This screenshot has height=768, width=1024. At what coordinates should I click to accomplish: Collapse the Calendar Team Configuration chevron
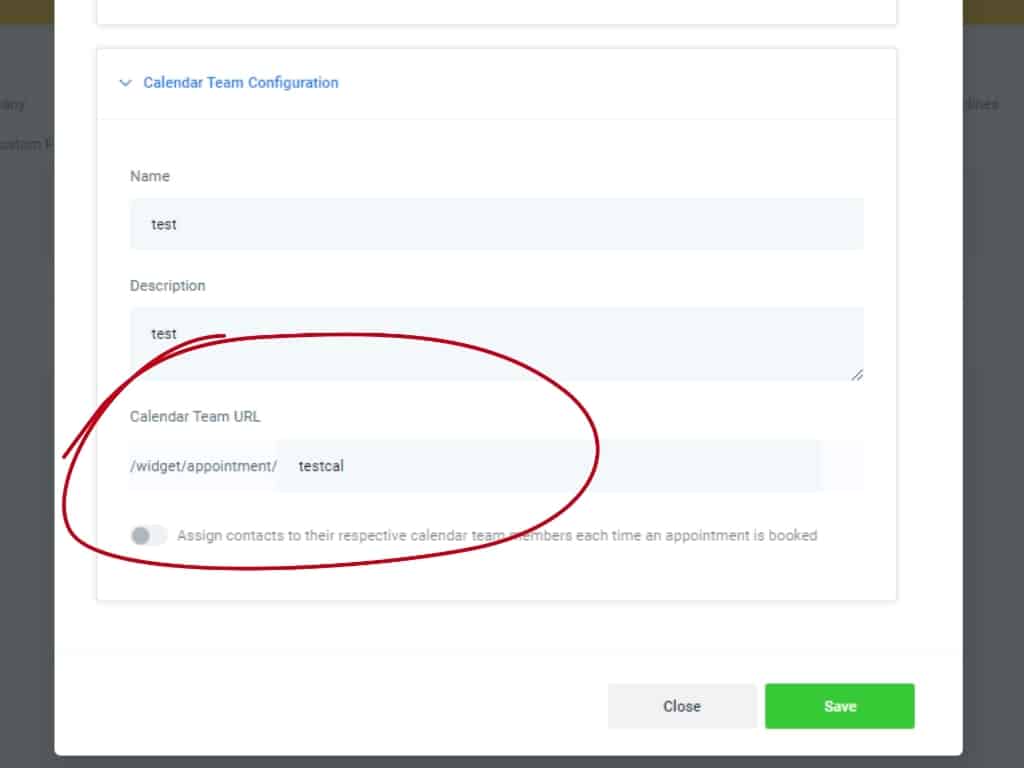pos(125,83)
